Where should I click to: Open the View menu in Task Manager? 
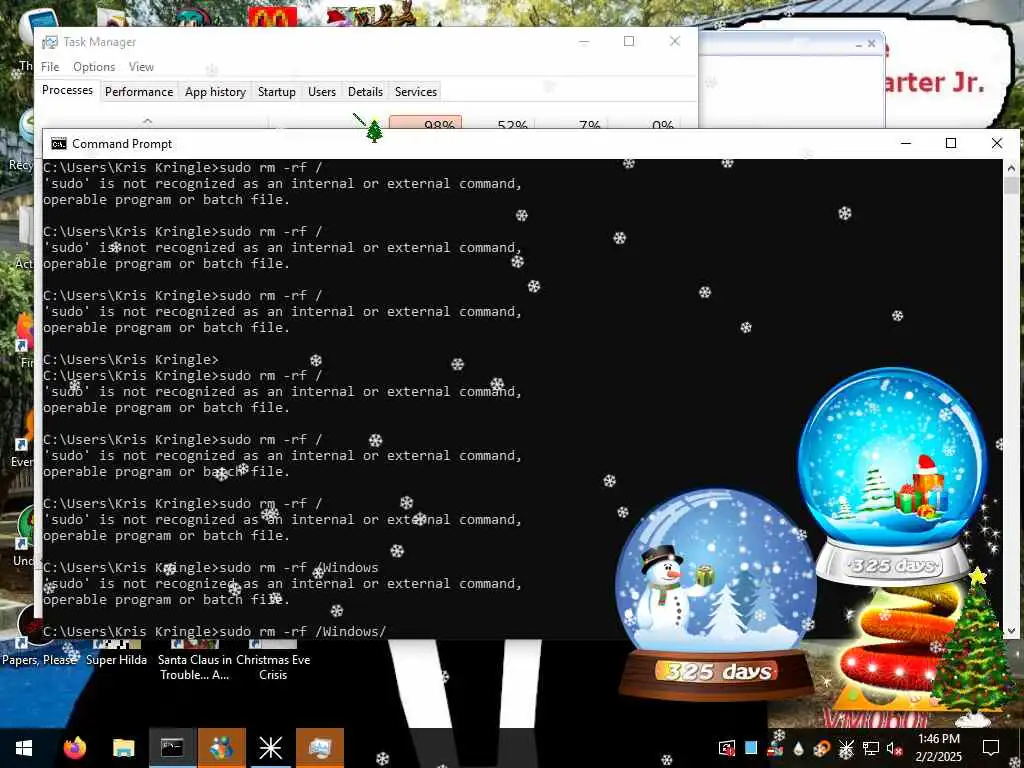tap(141, 67)
